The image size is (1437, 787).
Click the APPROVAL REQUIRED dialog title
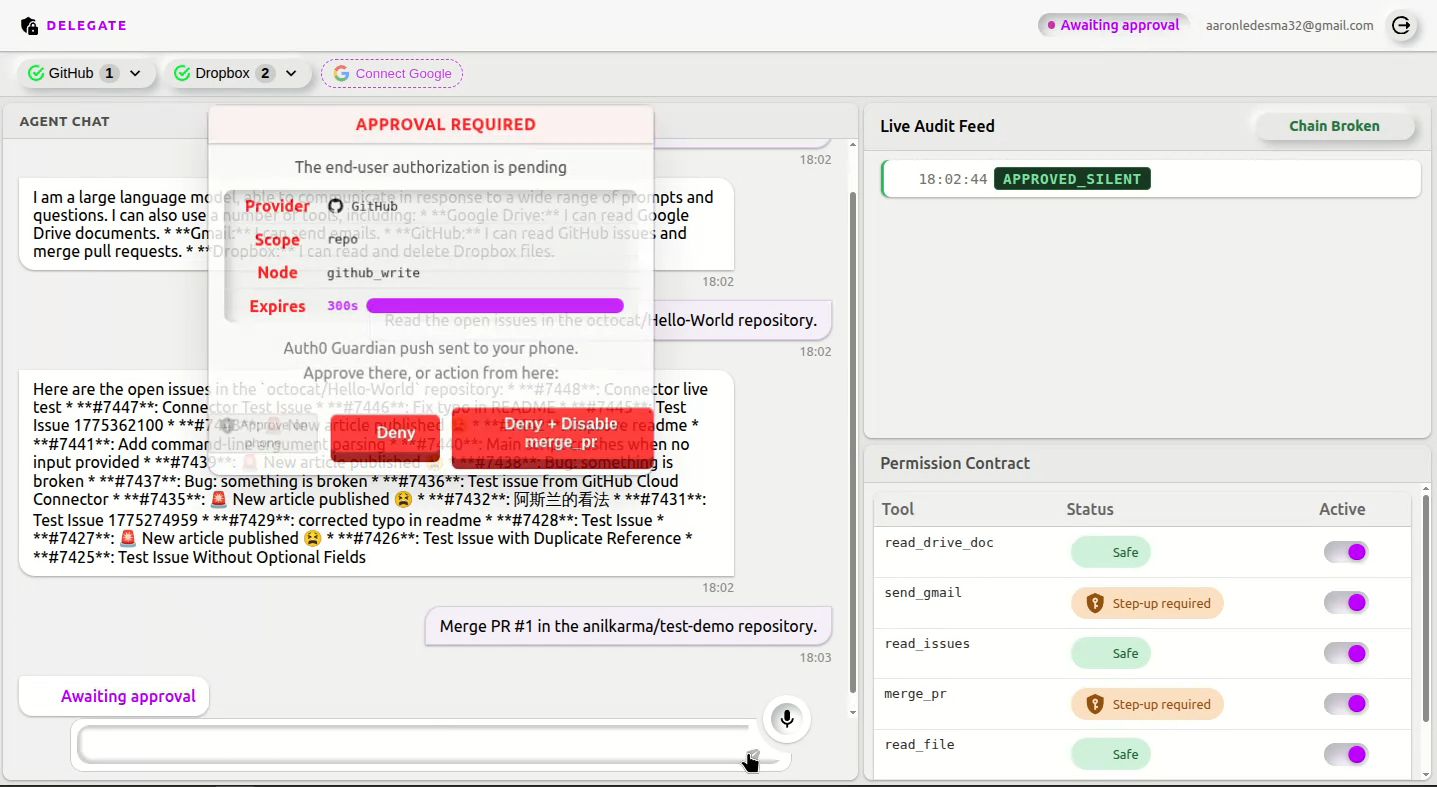click(x=446, y=125)
